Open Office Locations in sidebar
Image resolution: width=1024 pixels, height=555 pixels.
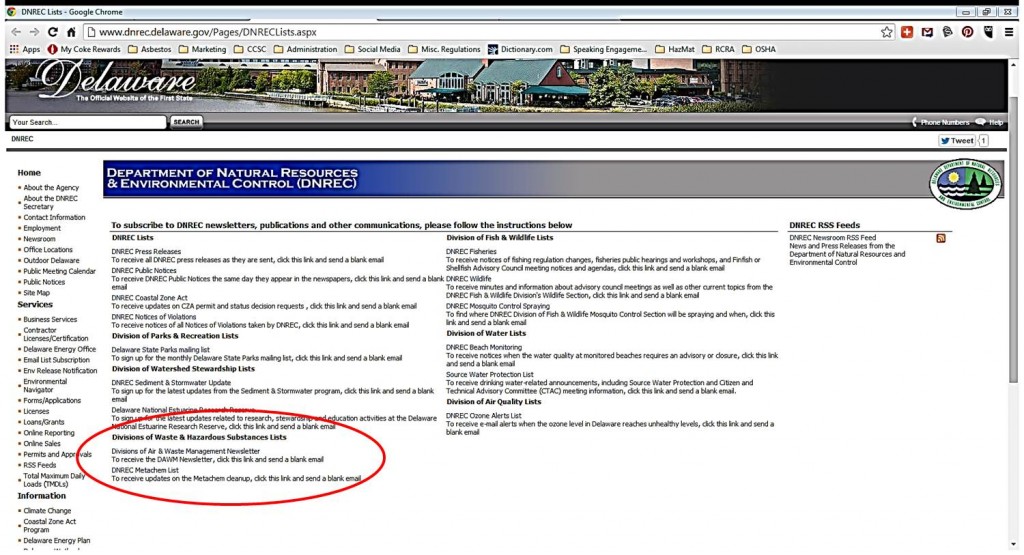48,250
